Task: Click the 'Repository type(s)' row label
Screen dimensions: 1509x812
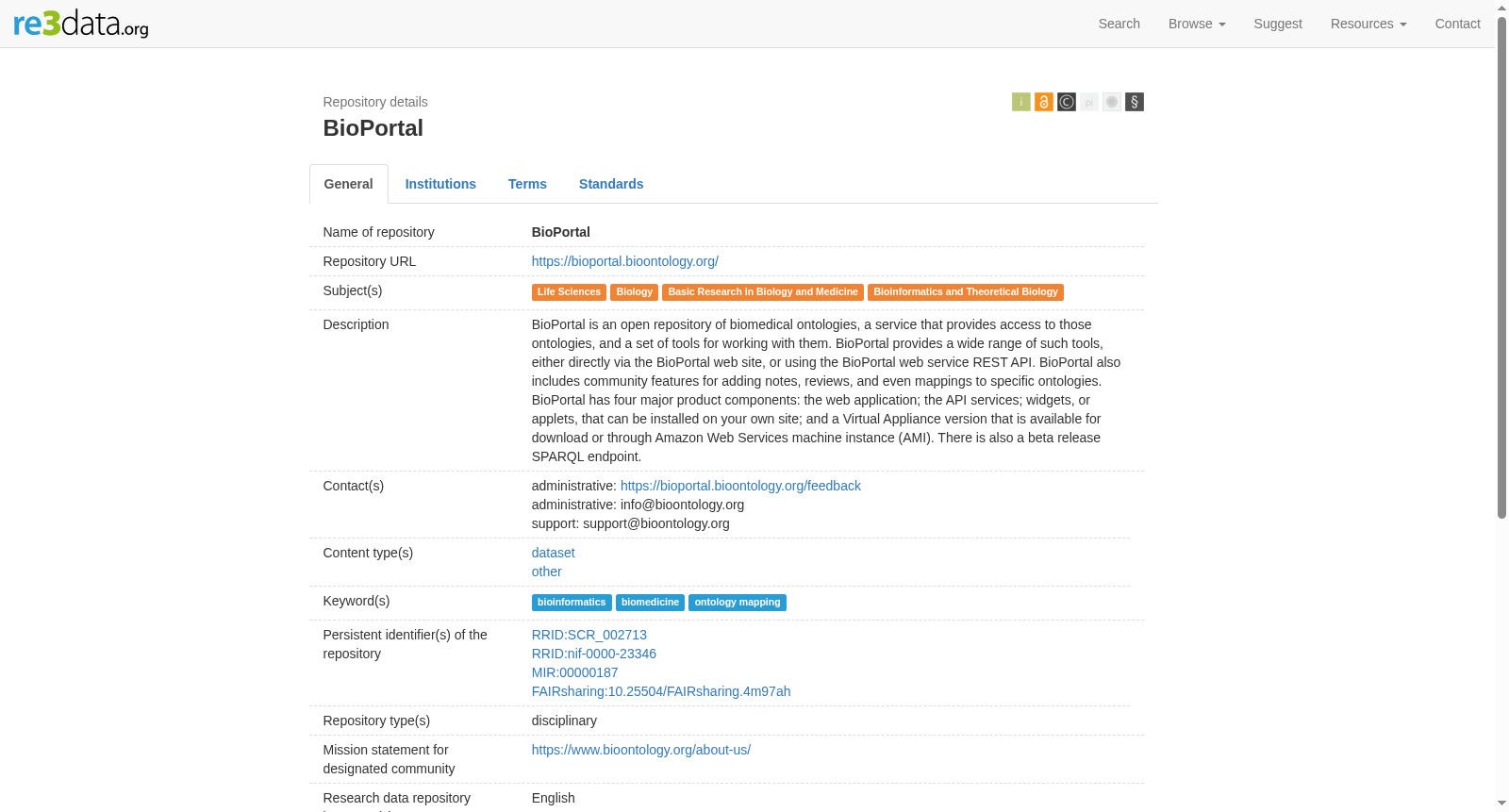Action: pyautogui.click(x=377, y=721)
